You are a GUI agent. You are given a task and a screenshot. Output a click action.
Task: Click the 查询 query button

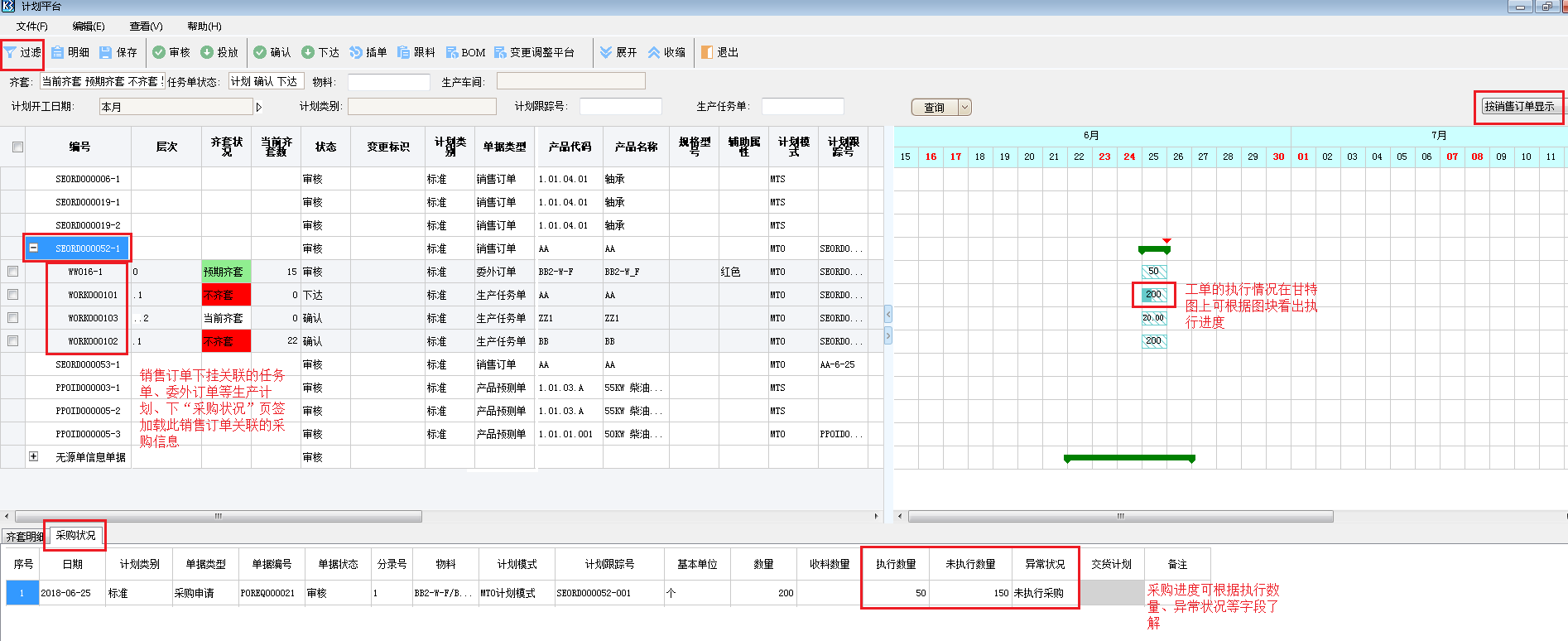tap(935, 108)
